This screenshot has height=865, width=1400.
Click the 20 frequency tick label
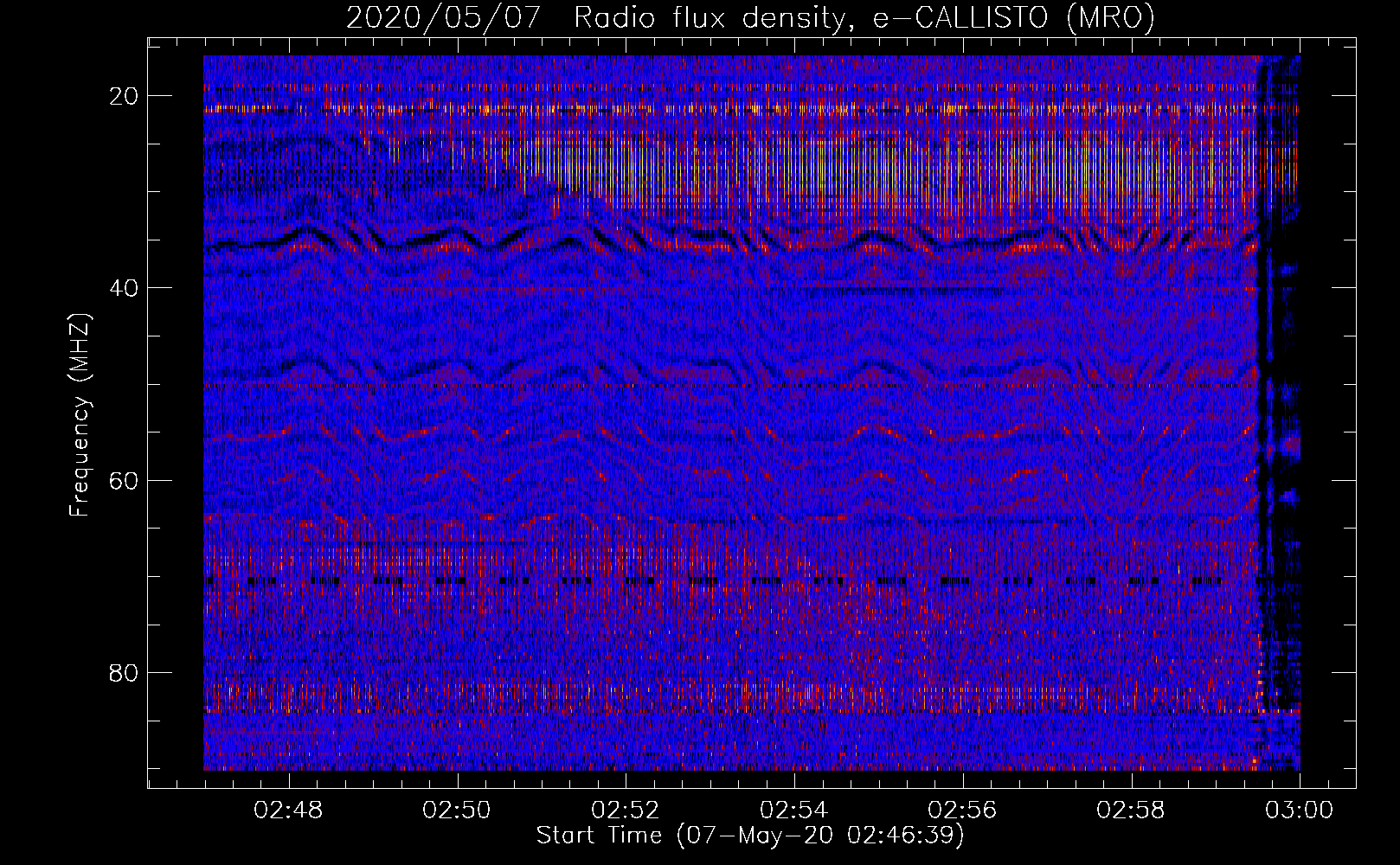coord(125,96)
